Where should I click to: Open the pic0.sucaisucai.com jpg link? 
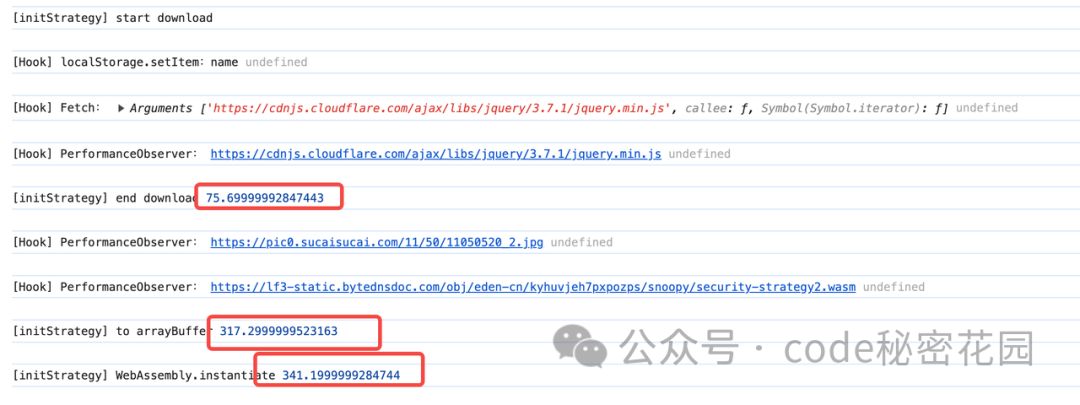click(x=376, y=242)
